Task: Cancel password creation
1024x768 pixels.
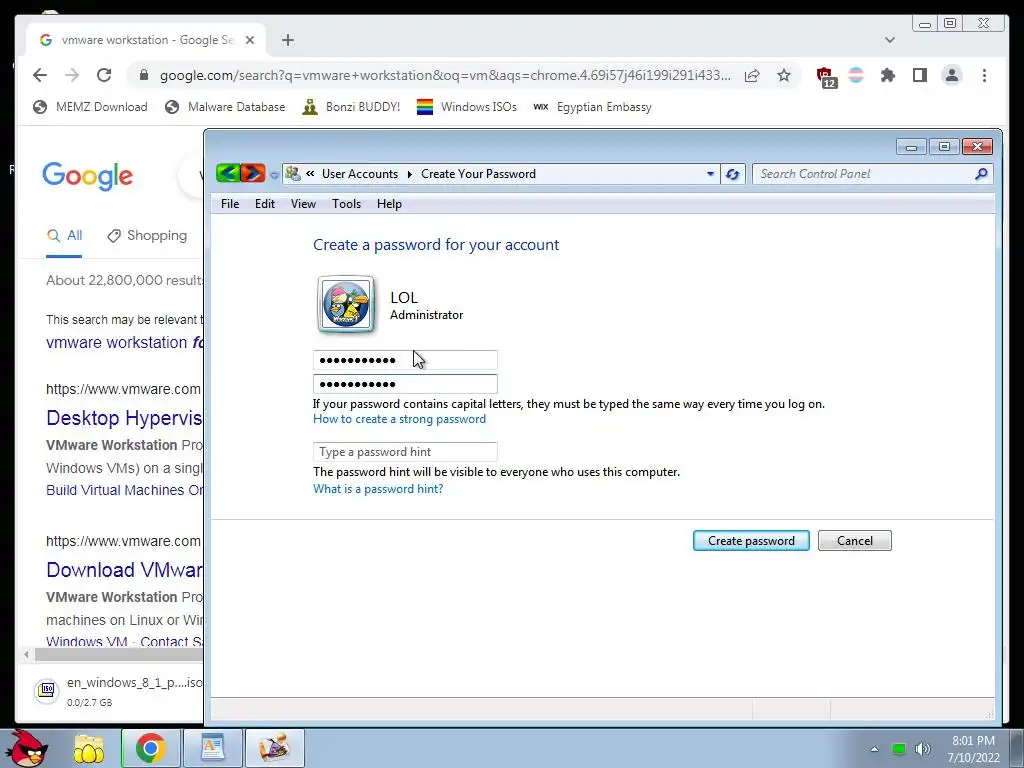Action: tap(854, 541)
